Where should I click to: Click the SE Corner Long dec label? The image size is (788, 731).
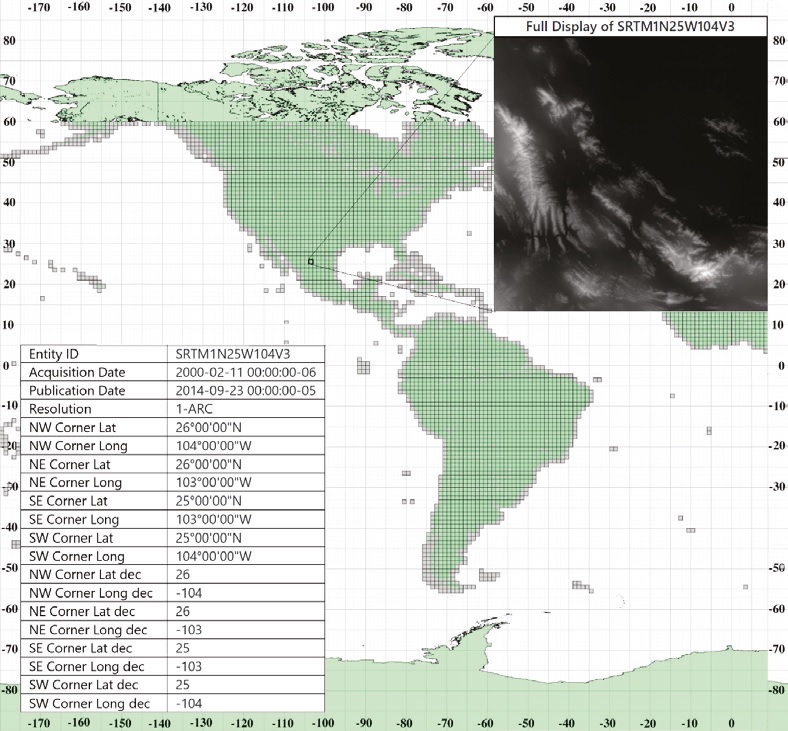pos(87,666)
